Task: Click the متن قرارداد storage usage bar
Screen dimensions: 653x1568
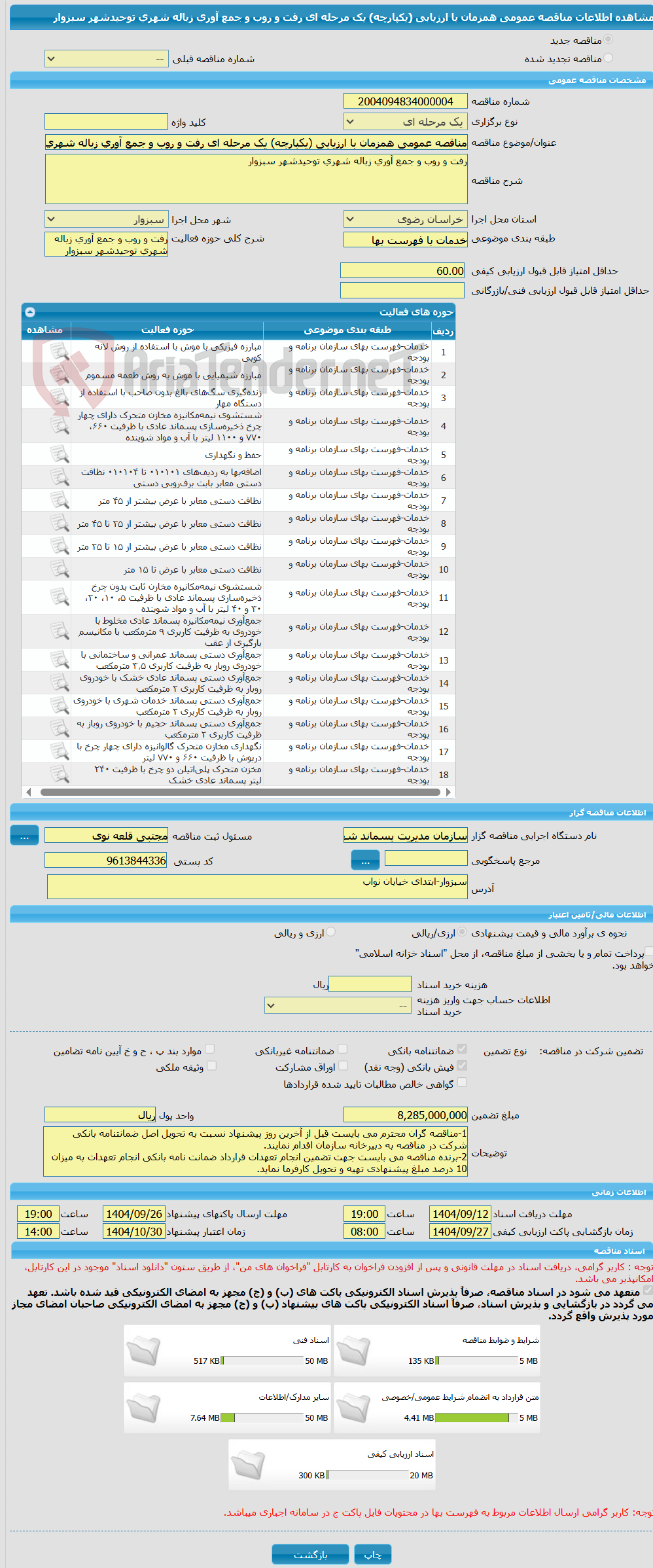Action: tap(476, 1418)
